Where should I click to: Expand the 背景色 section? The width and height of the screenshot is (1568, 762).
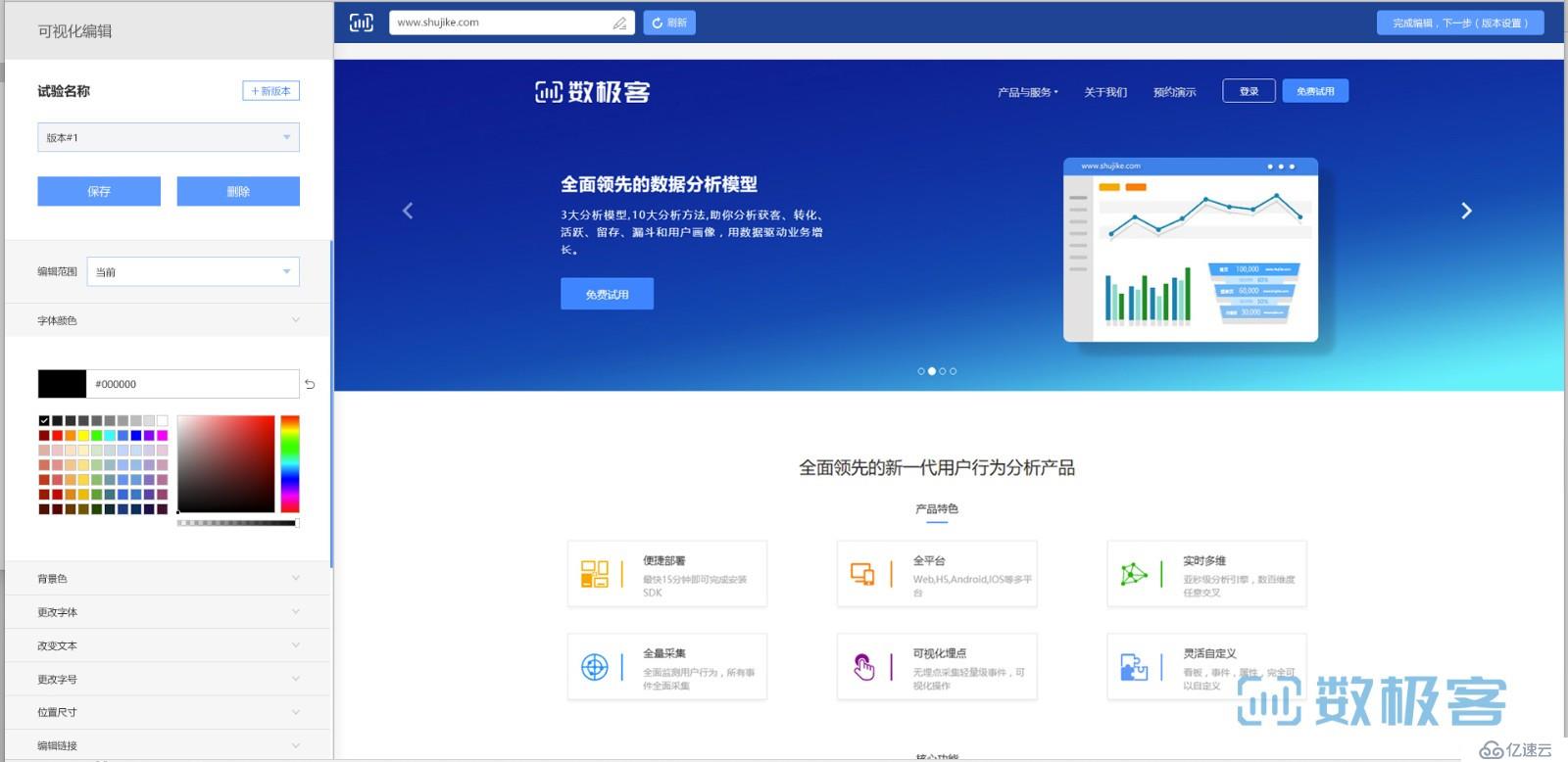click(169, 579)
